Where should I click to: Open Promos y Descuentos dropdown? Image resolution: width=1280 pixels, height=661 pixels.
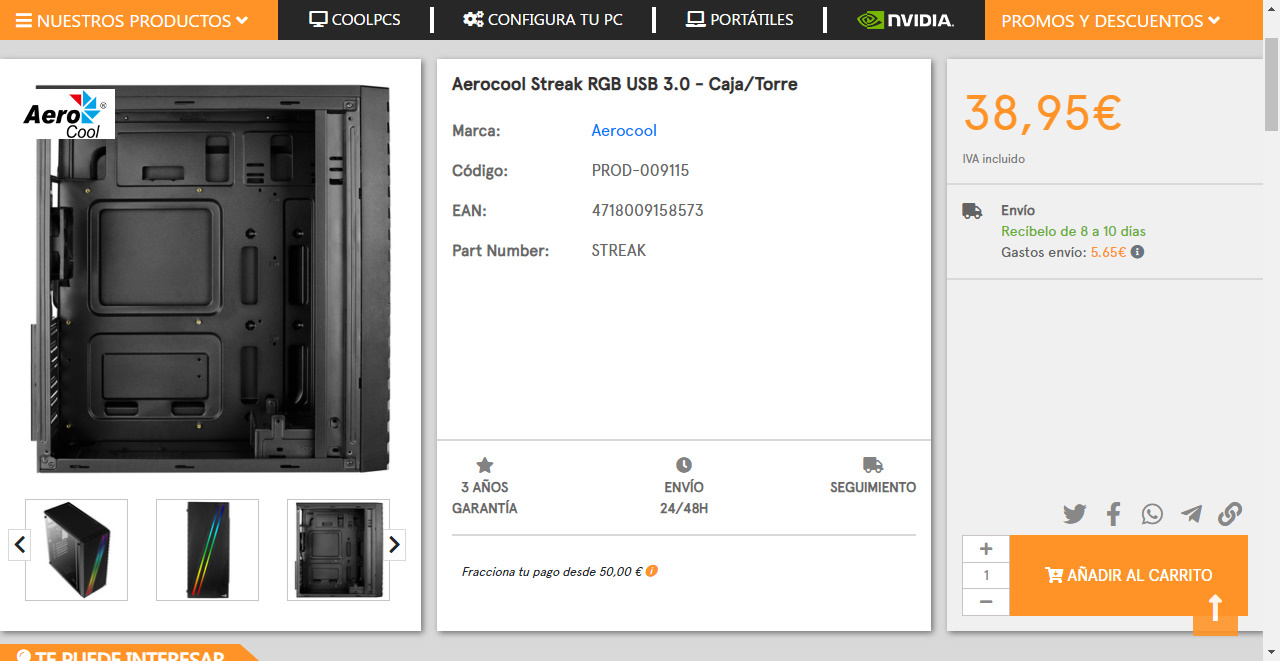pos(1110,20)
